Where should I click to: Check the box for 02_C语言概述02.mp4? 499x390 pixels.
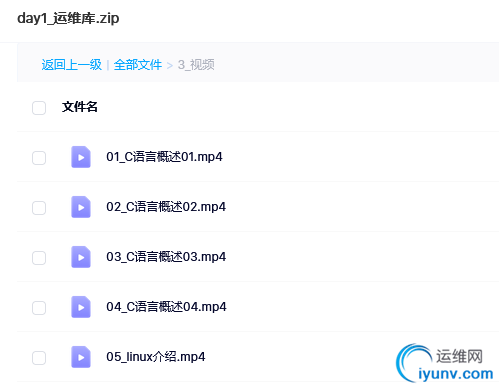click(39, 208)
